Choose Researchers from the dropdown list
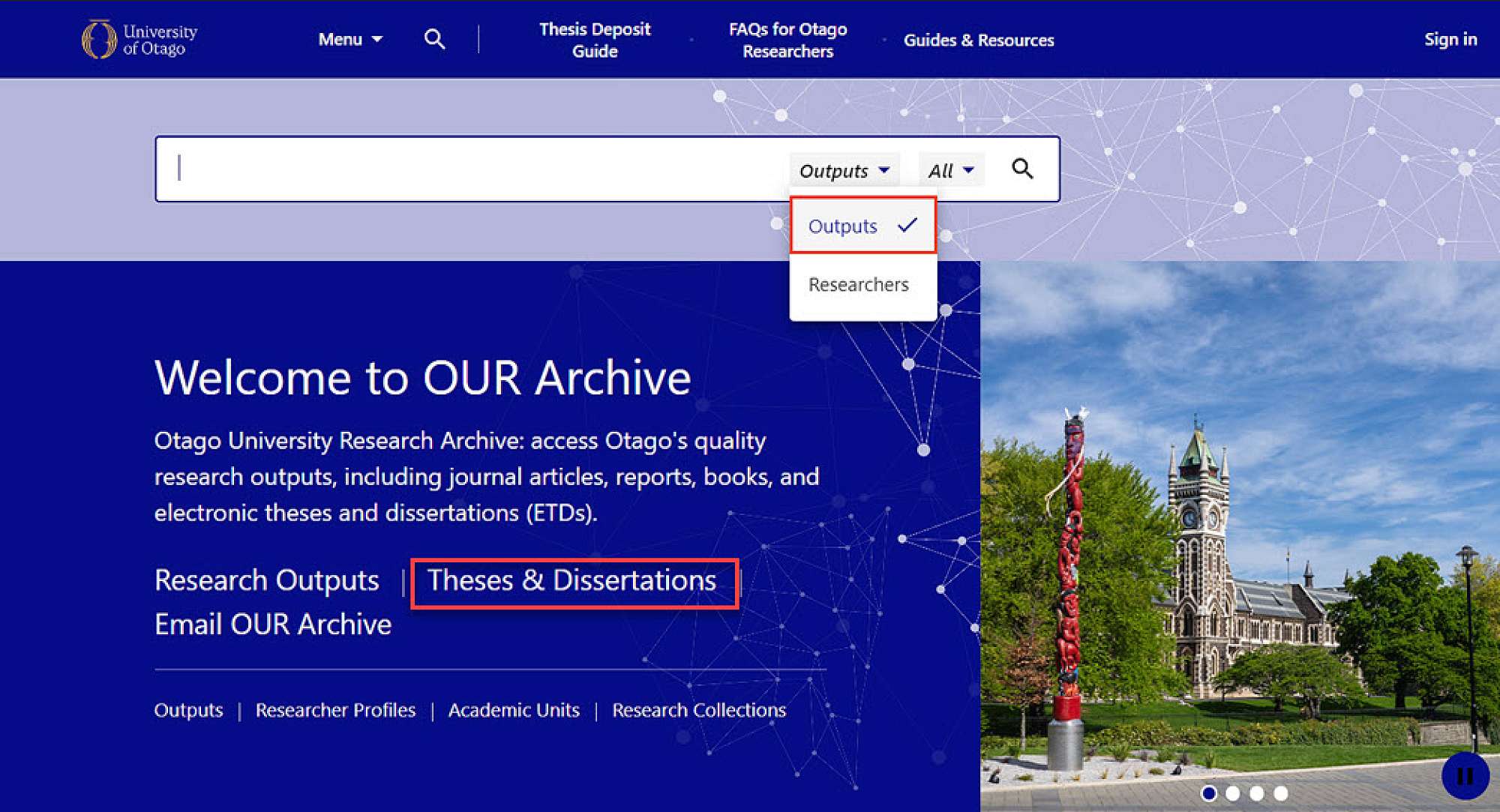 tap(858, 285)
